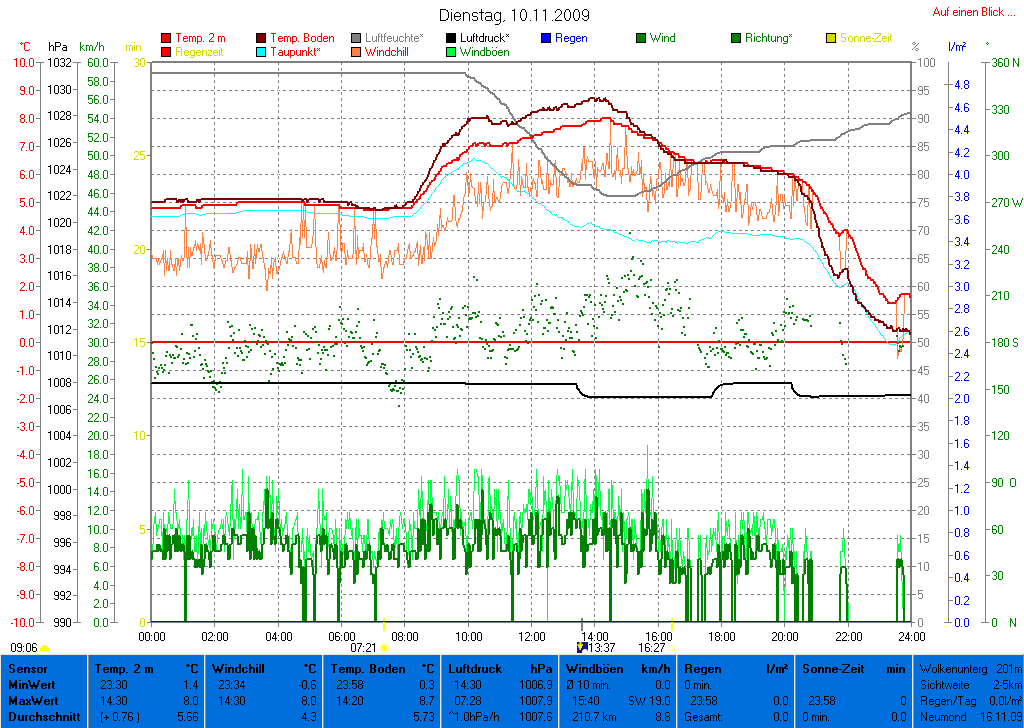Click the black Luftdruck legend square

[x=451, y=38]
